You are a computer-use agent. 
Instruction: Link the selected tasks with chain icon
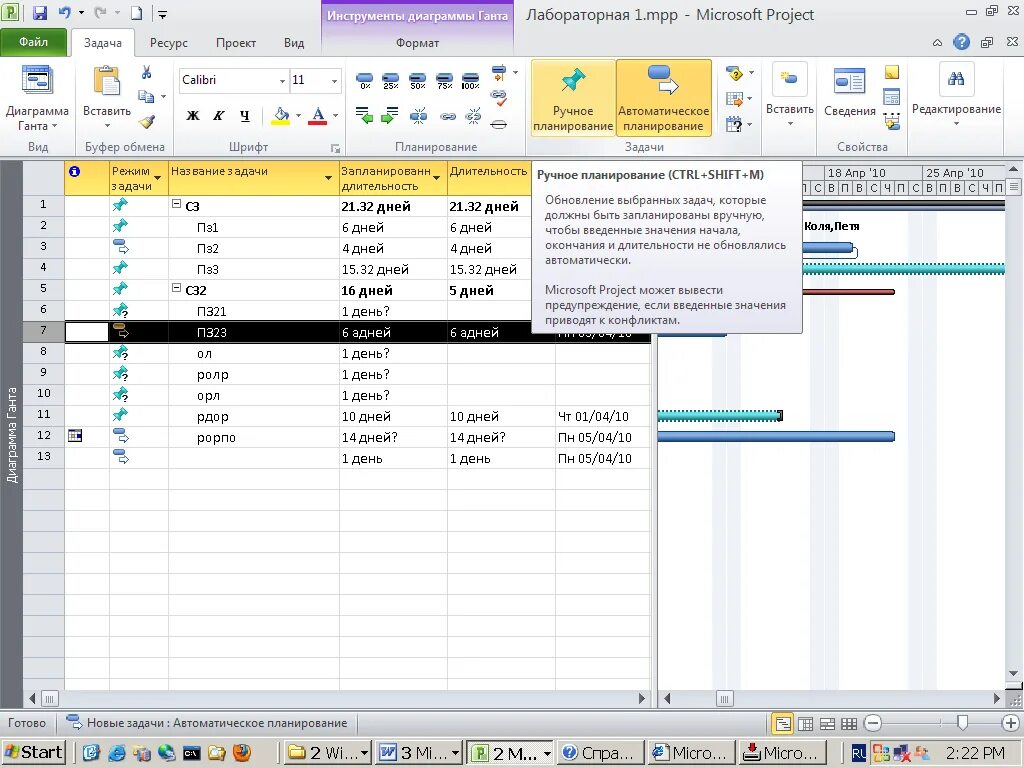[x=447, y=117]
